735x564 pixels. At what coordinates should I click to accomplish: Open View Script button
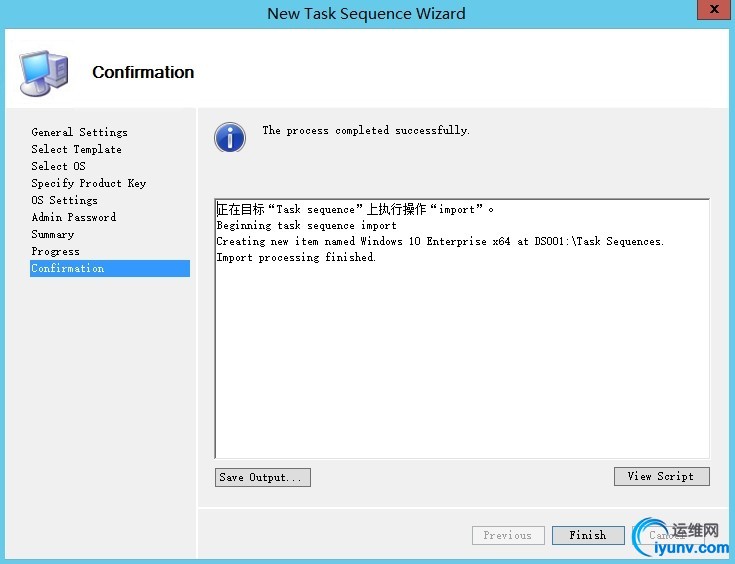pos(661,476)
